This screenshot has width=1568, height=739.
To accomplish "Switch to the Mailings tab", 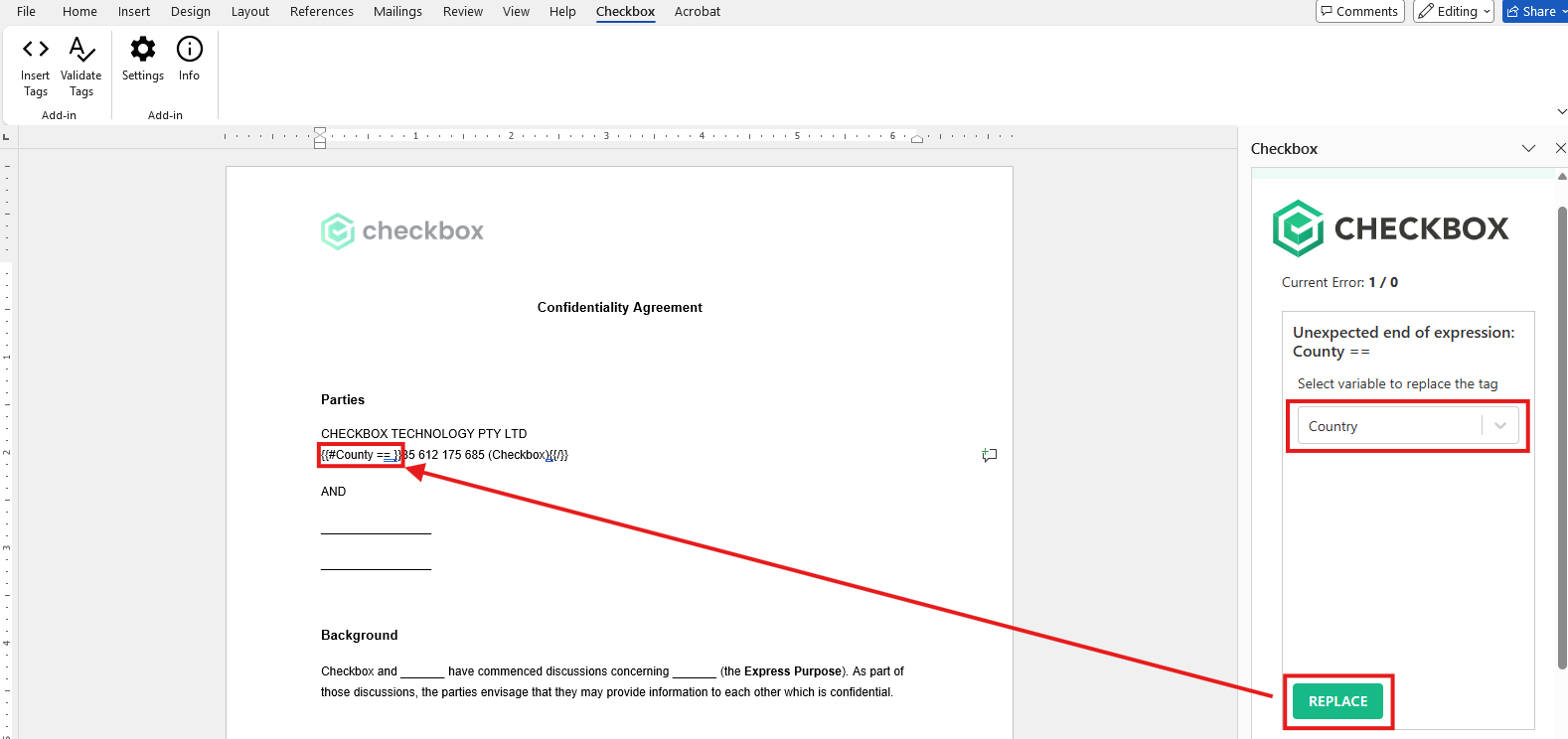I will pos(397,11).
